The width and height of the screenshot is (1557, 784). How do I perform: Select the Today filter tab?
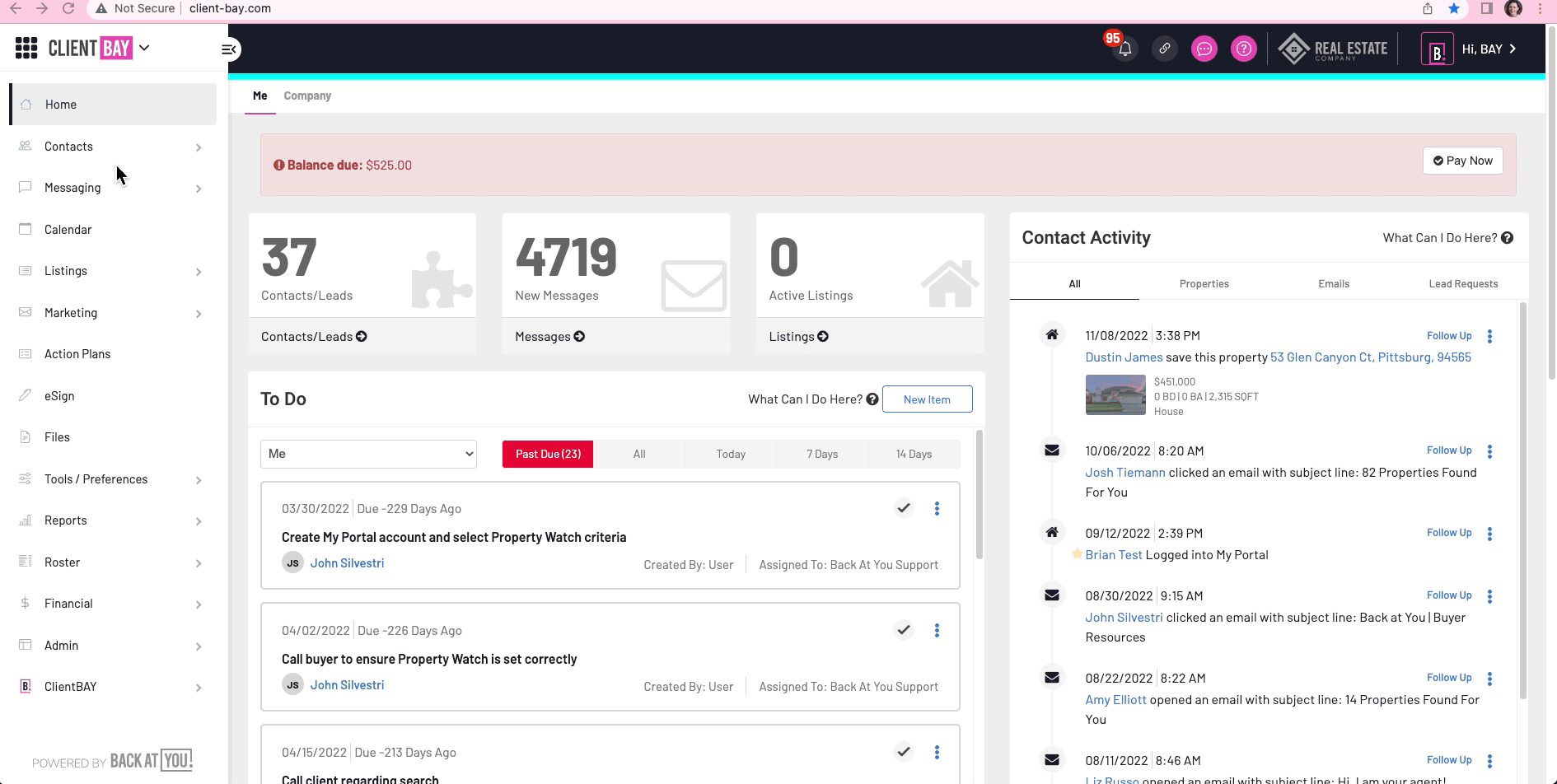coord(731,454)
